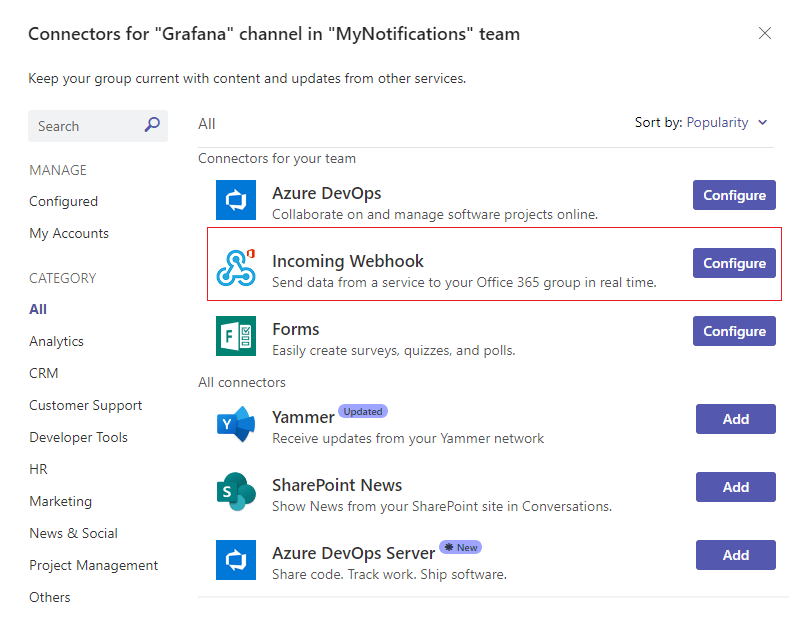Add the Yammer connector
Screen dimensions: 789x629
pos(735,419)
